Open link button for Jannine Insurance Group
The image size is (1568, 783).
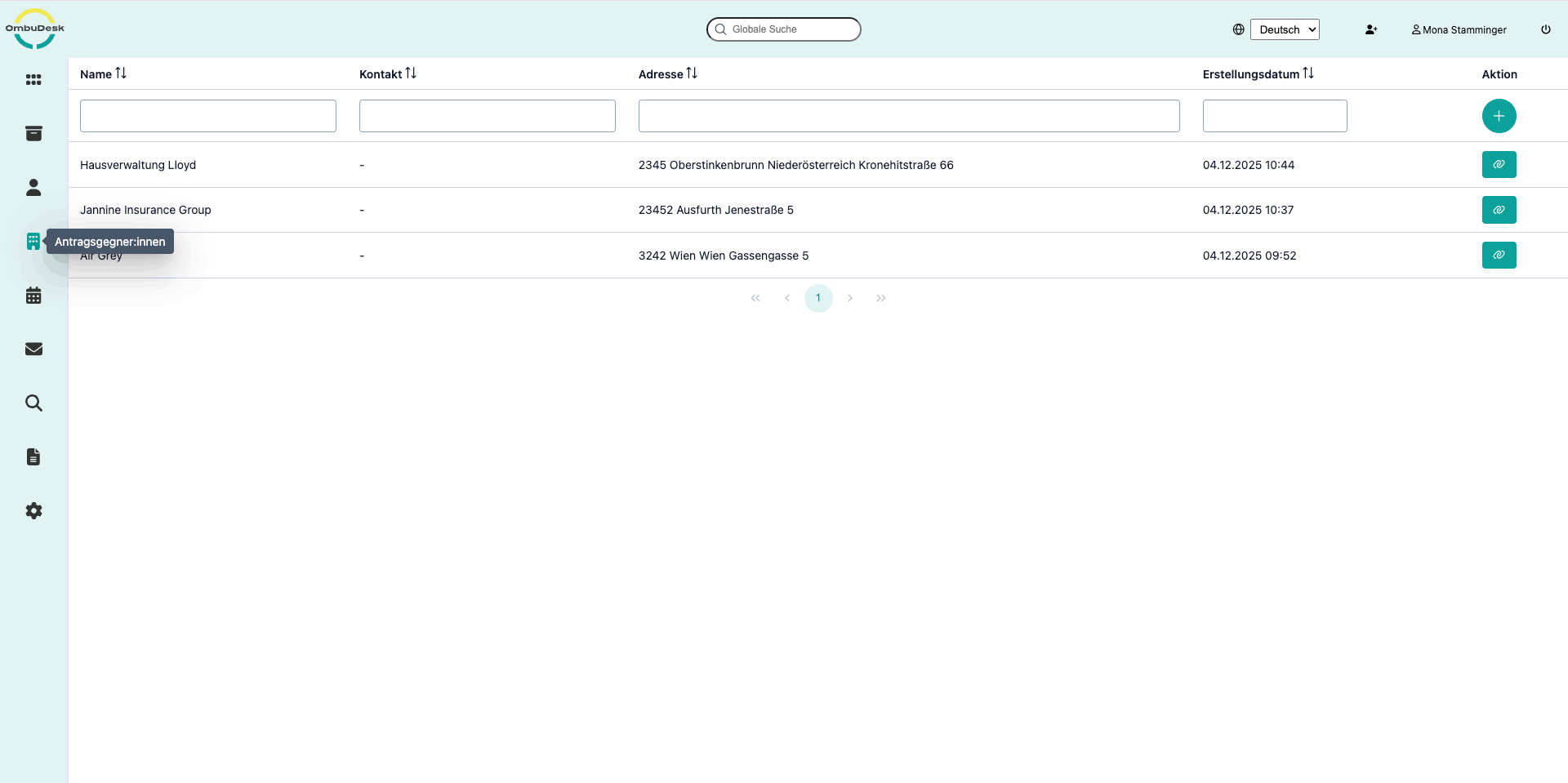[x=1499, y=210]
